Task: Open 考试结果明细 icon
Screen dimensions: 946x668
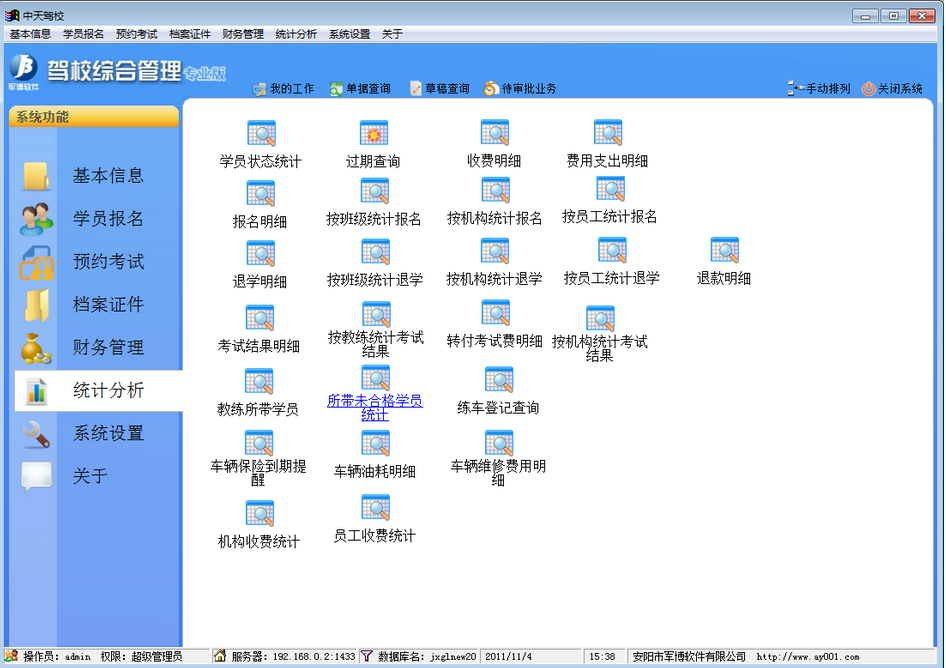Action: 260,318
